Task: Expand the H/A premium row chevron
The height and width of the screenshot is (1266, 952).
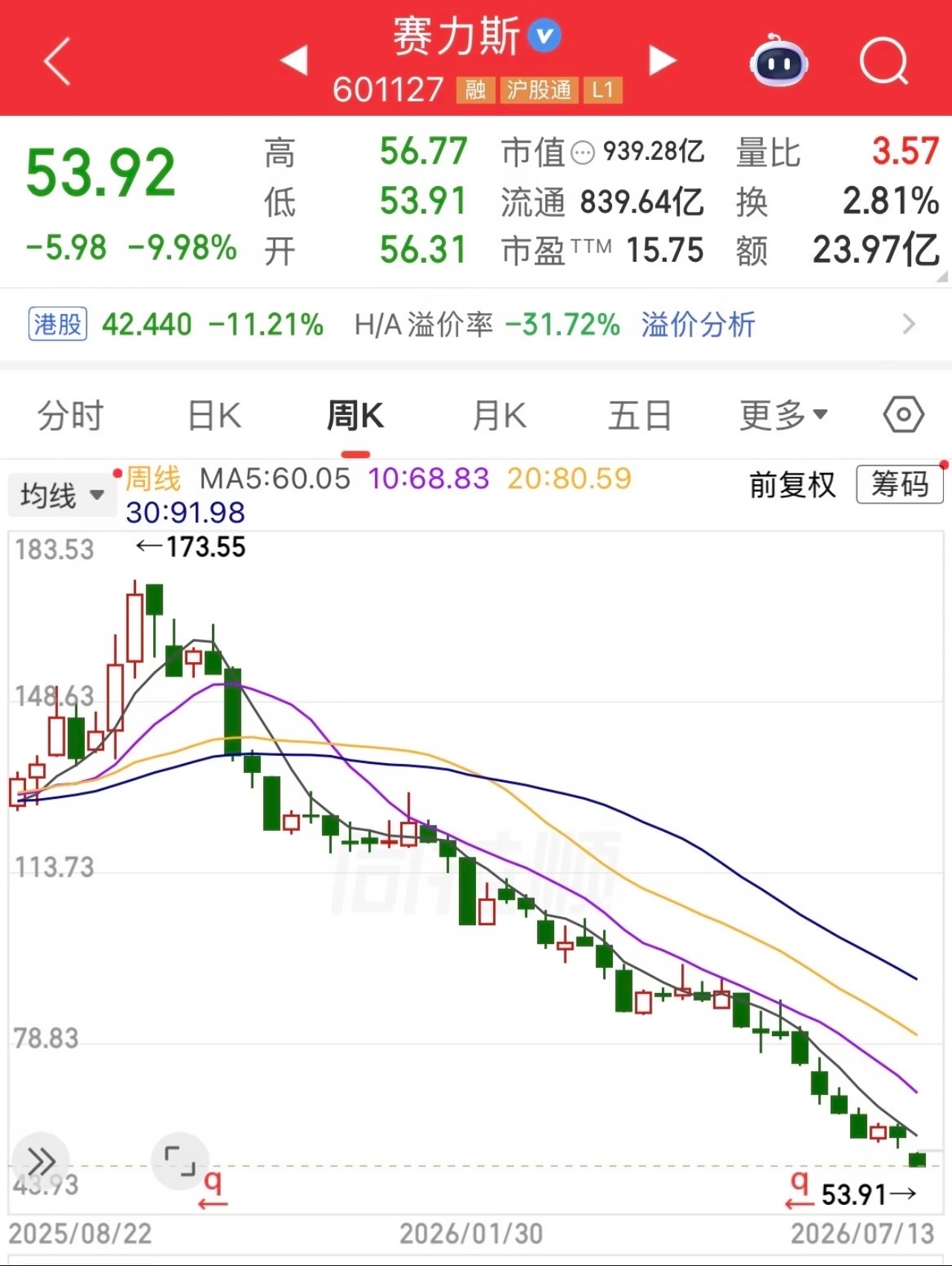Action: (909, 324)
